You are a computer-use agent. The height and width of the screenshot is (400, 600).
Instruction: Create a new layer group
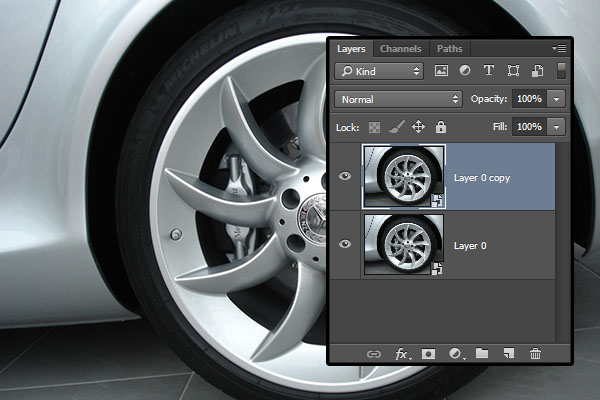pyautogui.click(x=482, y=353)
